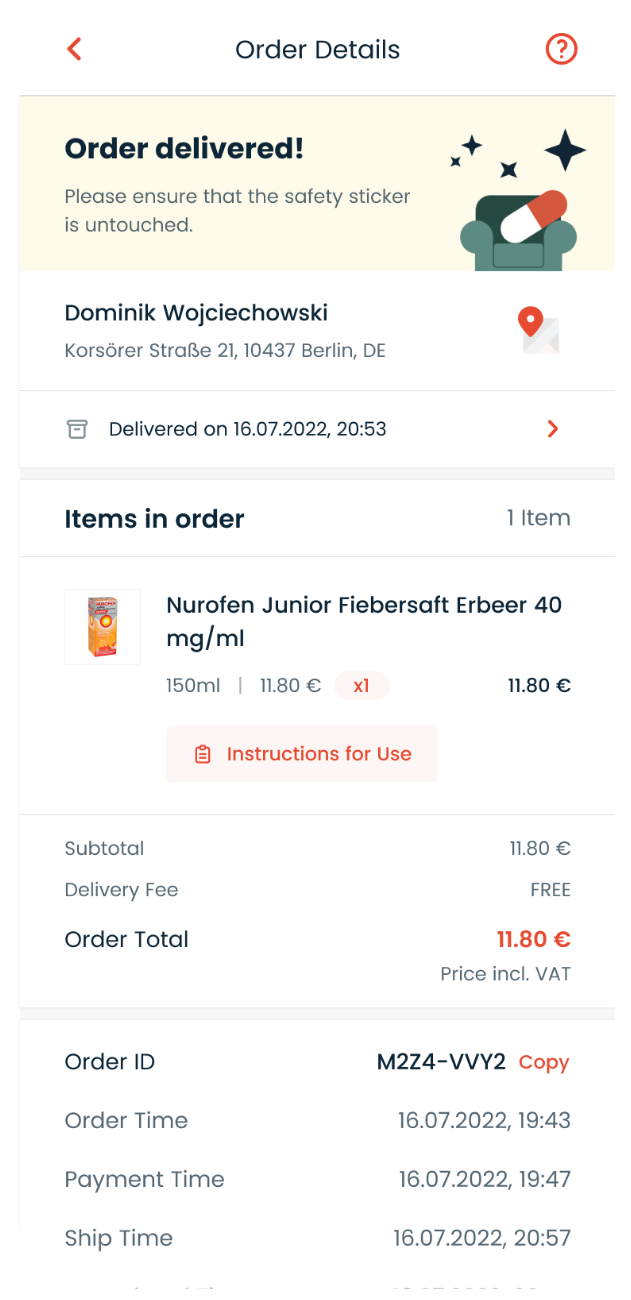Screen dimensions: 631x1300
Task: Tap the x1 quantity badge
Action: pos(361,686)
